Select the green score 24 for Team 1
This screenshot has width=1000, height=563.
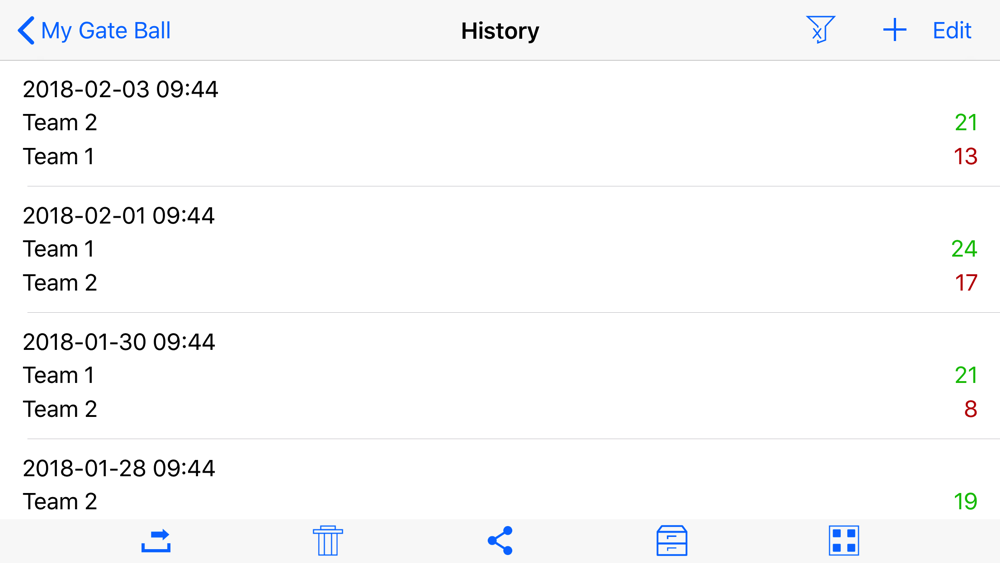tap(964, 249)
